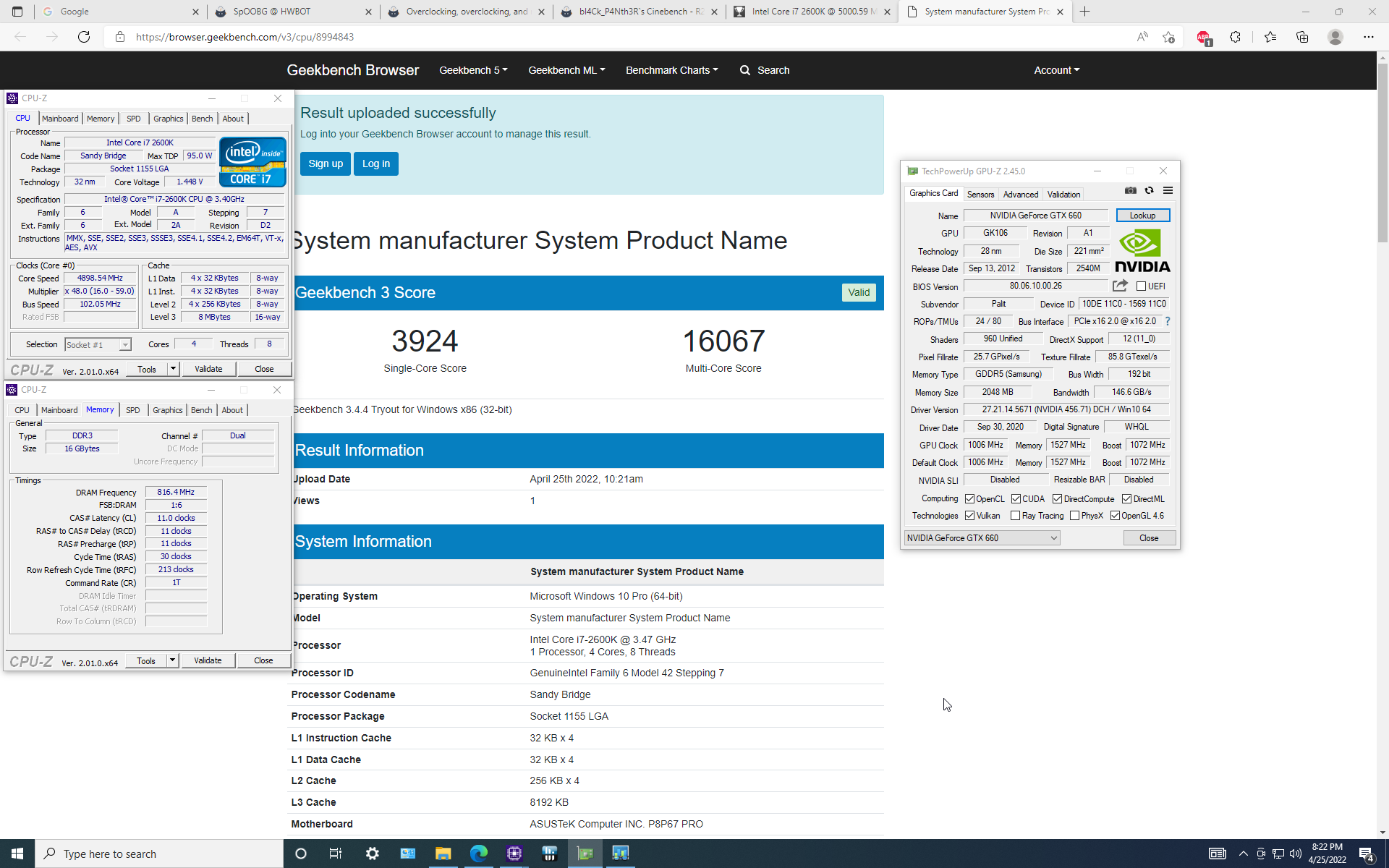This screenshot has height=868, width=1389.
Task: Expand the Geekbench ML dropdown menu
Action: [566, 70]
